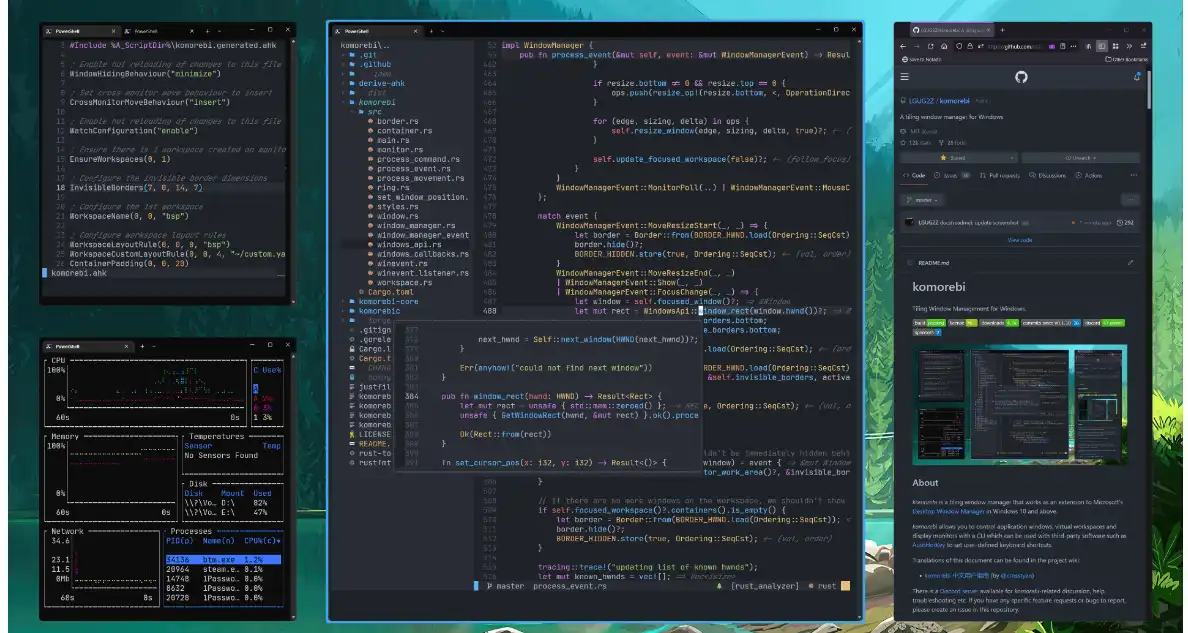This screenshot has width=1188, height=633.
Task: Open workspace.rs in the file tree
Action: click(x=405, y=282)
